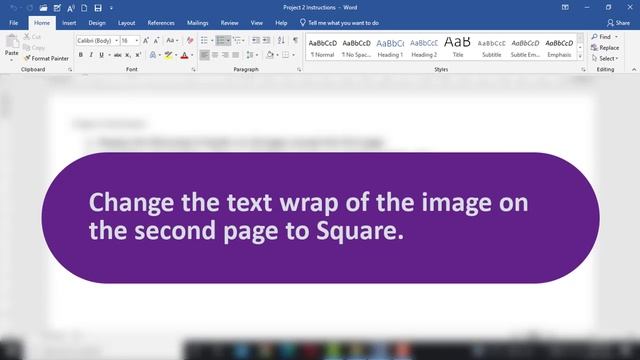Toggle Underline formatting

click(x=101, y=55)
